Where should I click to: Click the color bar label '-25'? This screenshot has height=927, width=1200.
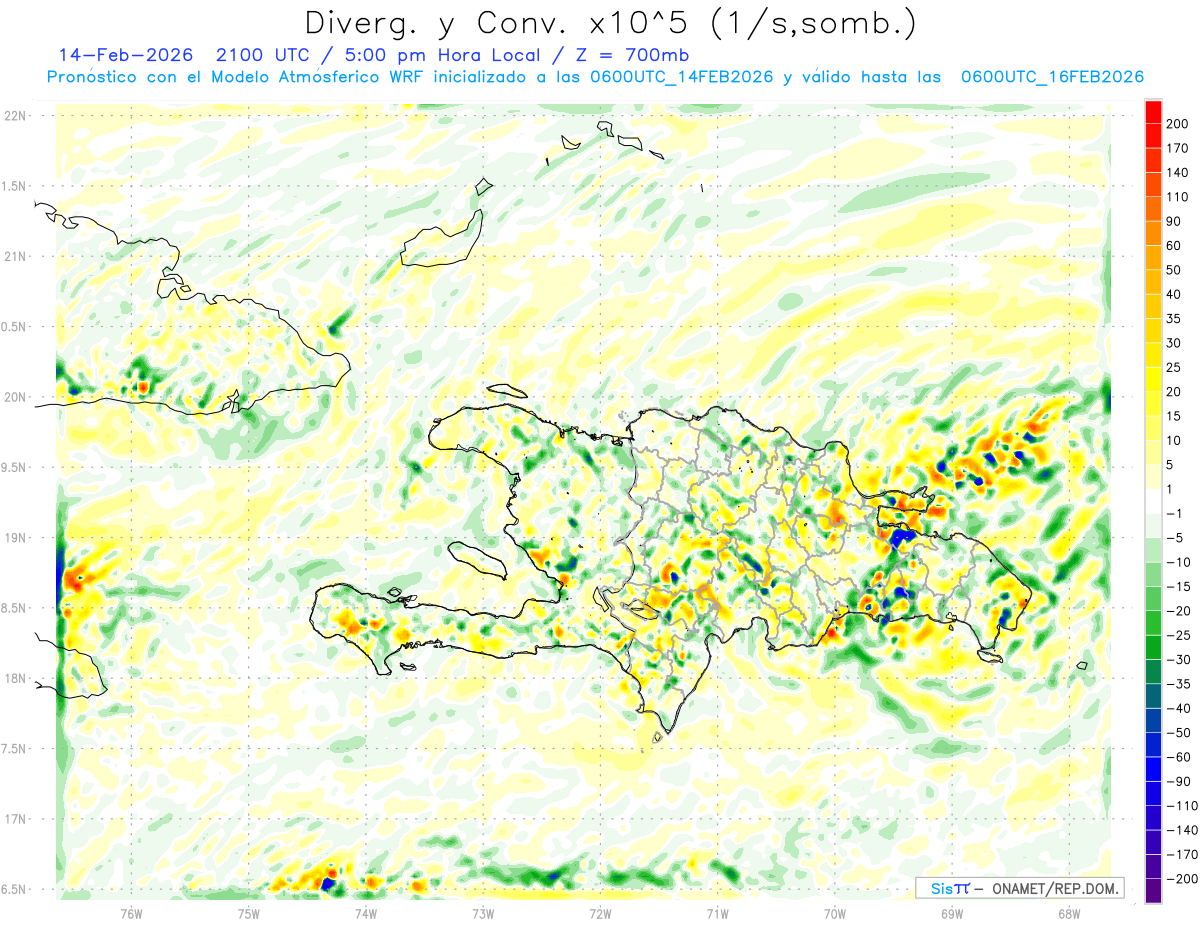tap(1177, 635)
